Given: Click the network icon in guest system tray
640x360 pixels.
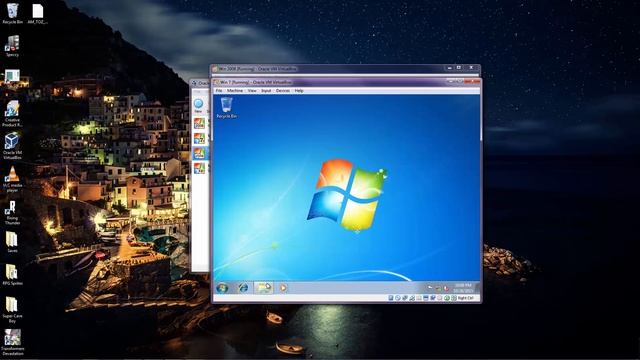Looking at the screenshot, I should pyautogui.click(x=438, y=288).
